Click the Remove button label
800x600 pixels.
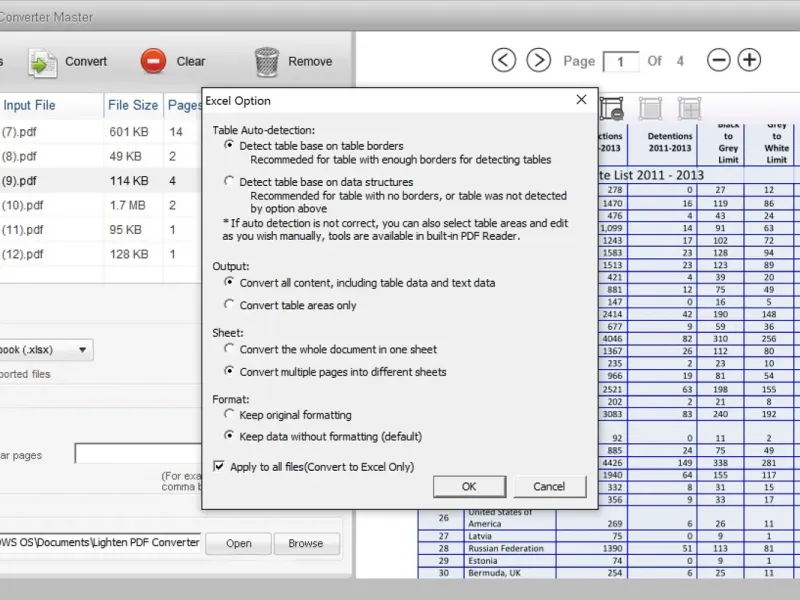pos(310,61)
